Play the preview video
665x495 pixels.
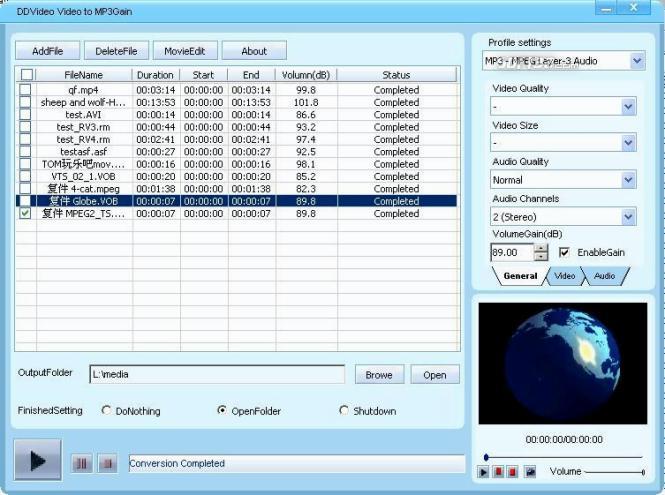483,472
